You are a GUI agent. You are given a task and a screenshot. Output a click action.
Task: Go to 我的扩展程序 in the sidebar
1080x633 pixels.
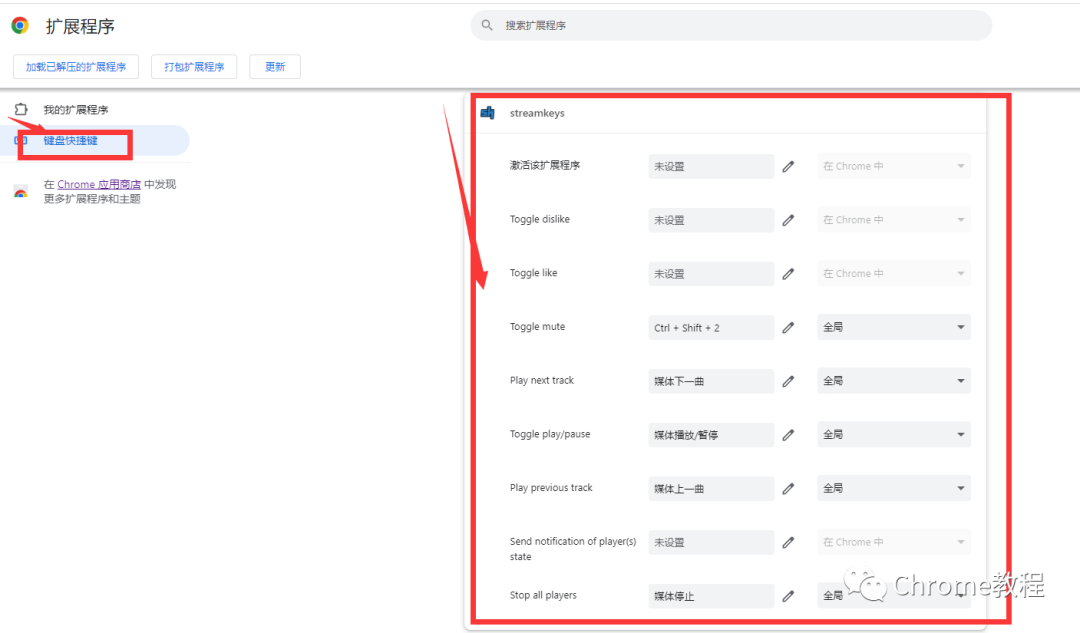coord(76,110)
